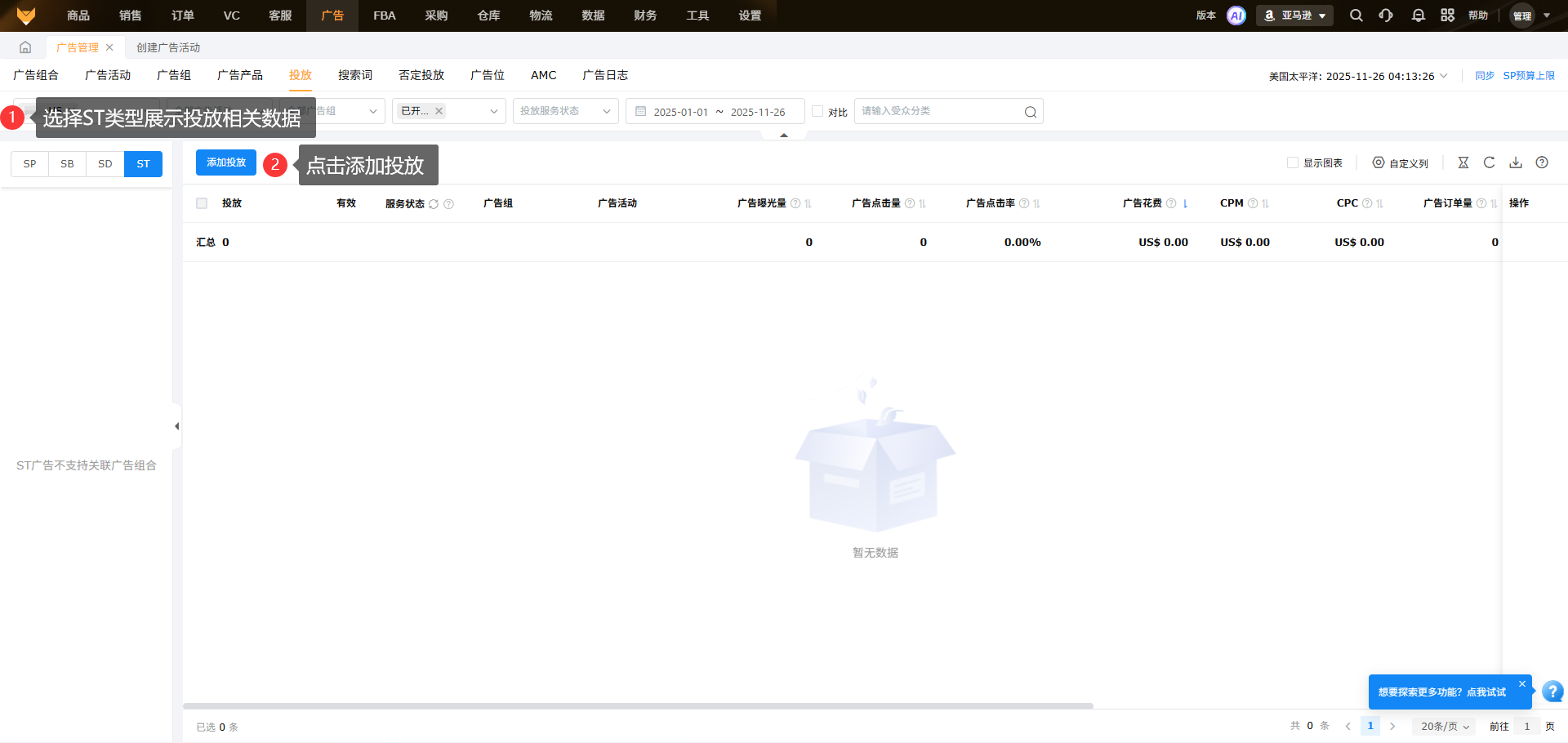Click the help icon beside 服务状态
The image size is (1568, 743).
448,204
